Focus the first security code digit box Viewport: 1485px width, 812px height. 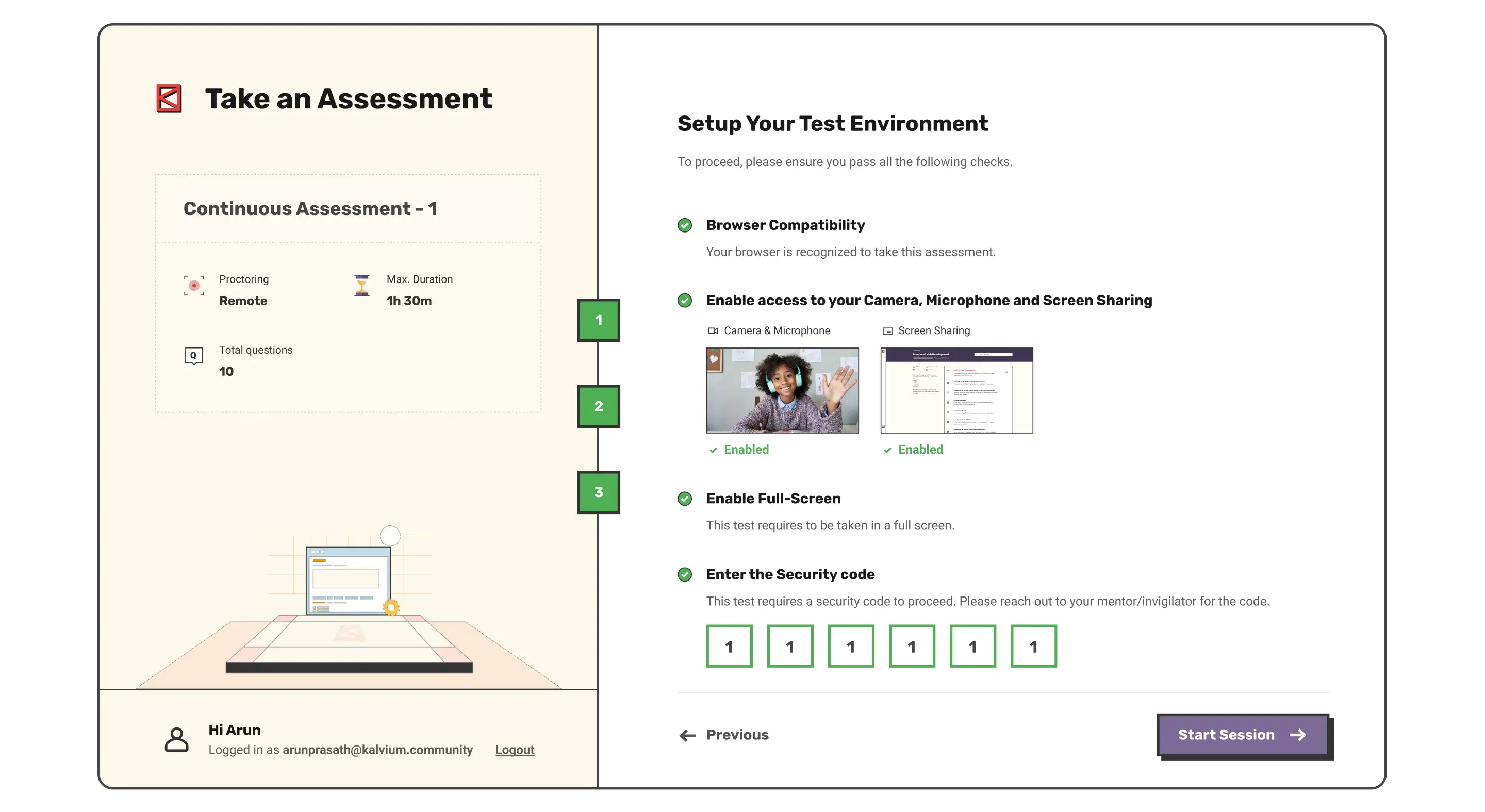pyautogui.click(x=729, y=647)
